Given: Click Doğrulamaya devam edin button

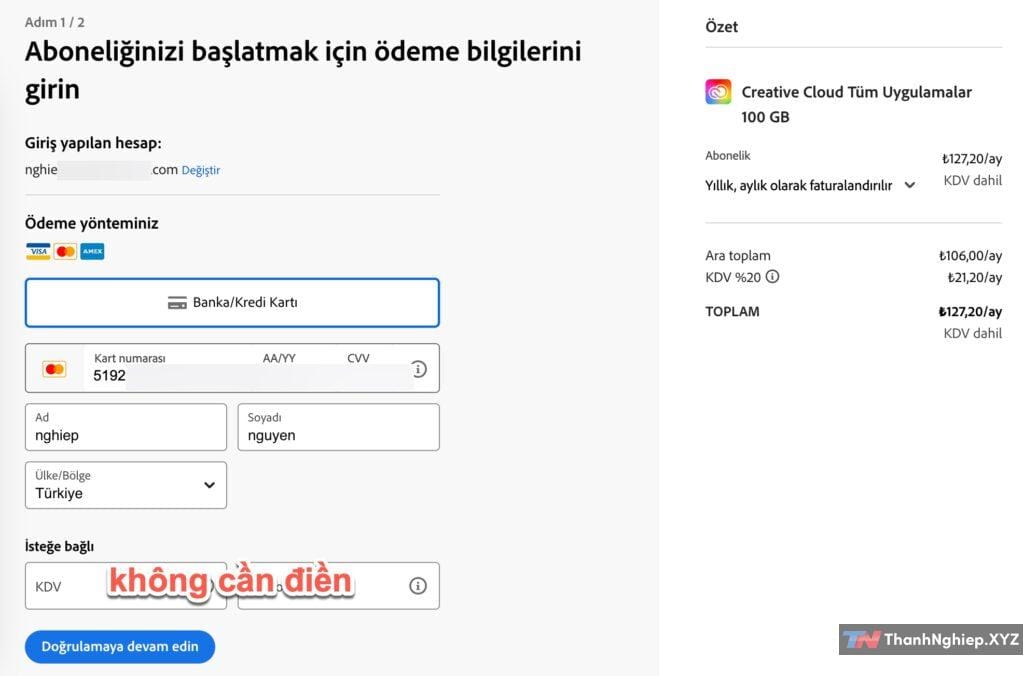Looking at the screenshot, I should pyautogui.click(x=120, y=647).
